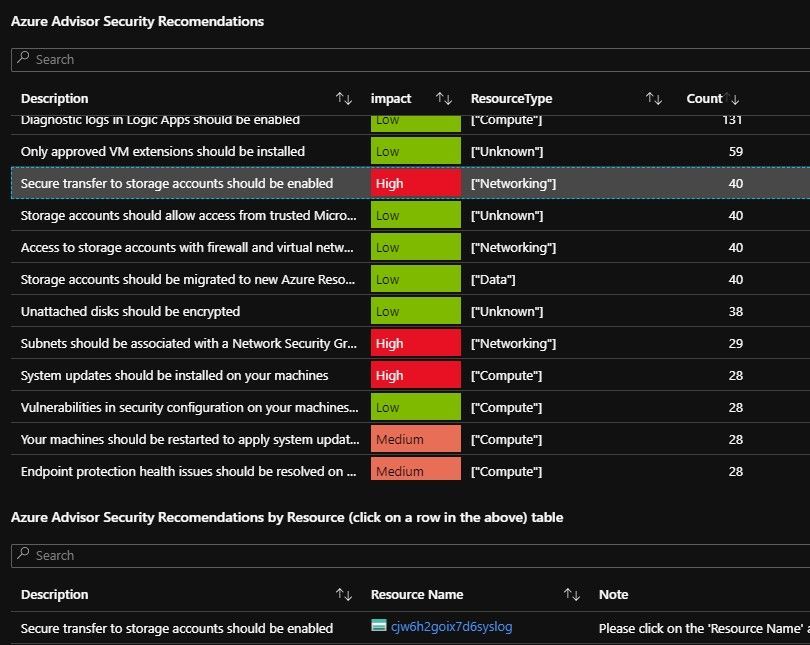Select 'Only approved VM extensions should be installed' row

pos(411,151)
